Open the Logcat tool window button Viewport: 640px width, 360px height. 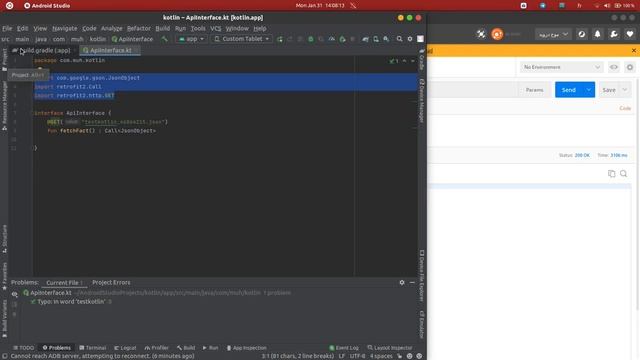pos(125,348)
